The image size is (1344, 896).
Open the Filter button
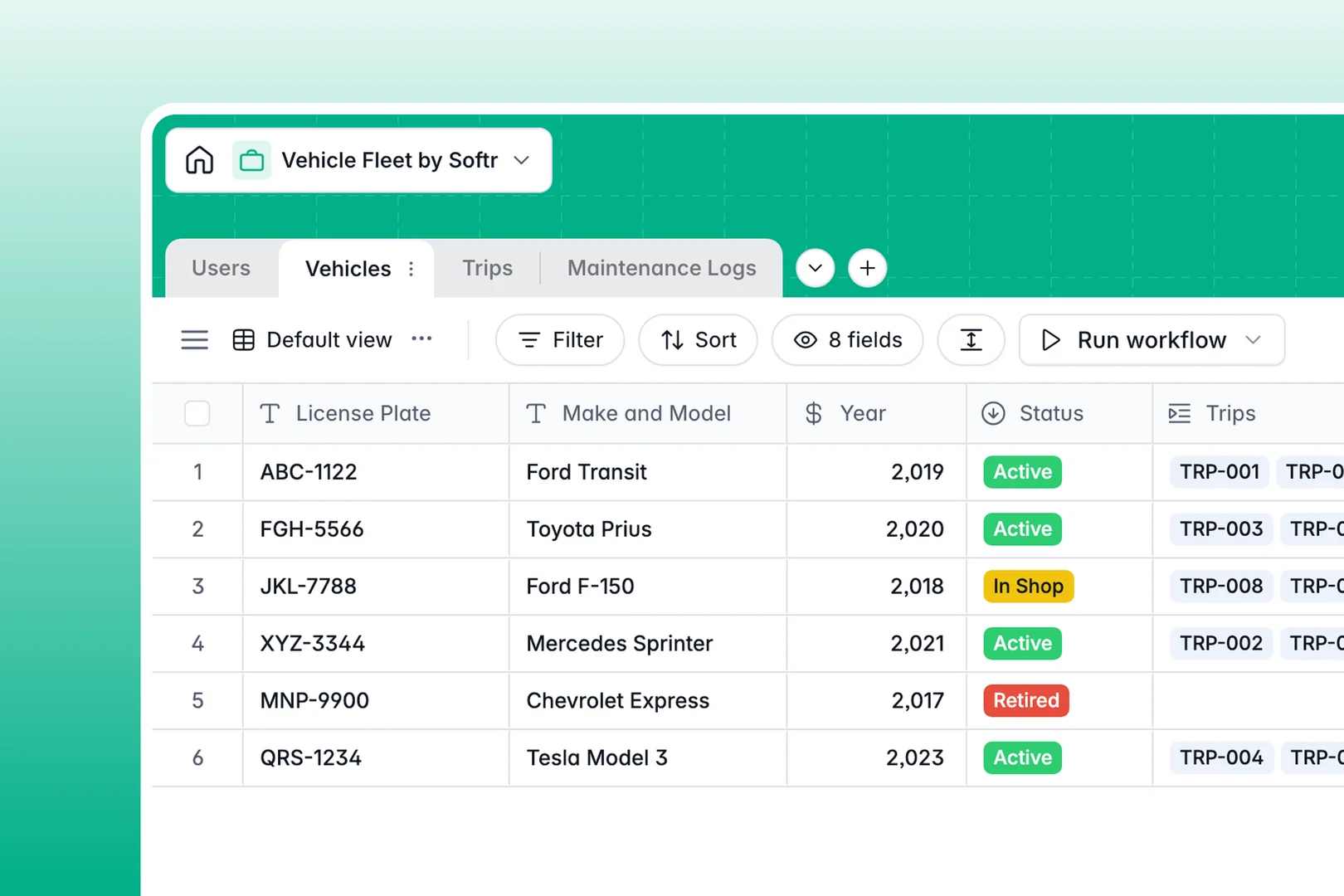coord(560,340)
